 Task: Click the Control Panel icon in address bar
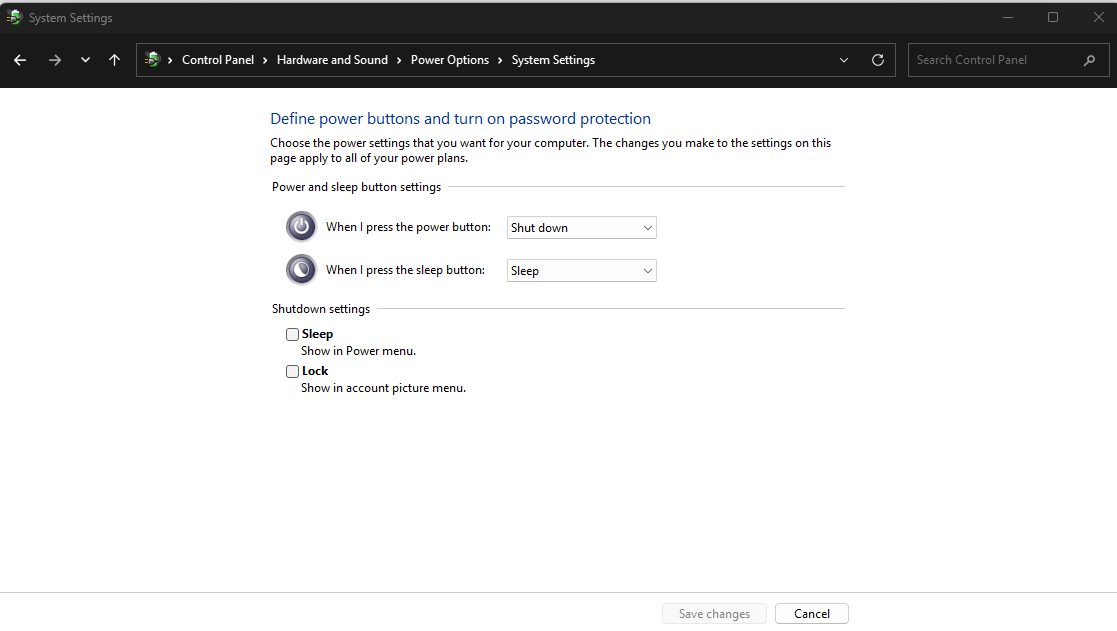(153, 60)
